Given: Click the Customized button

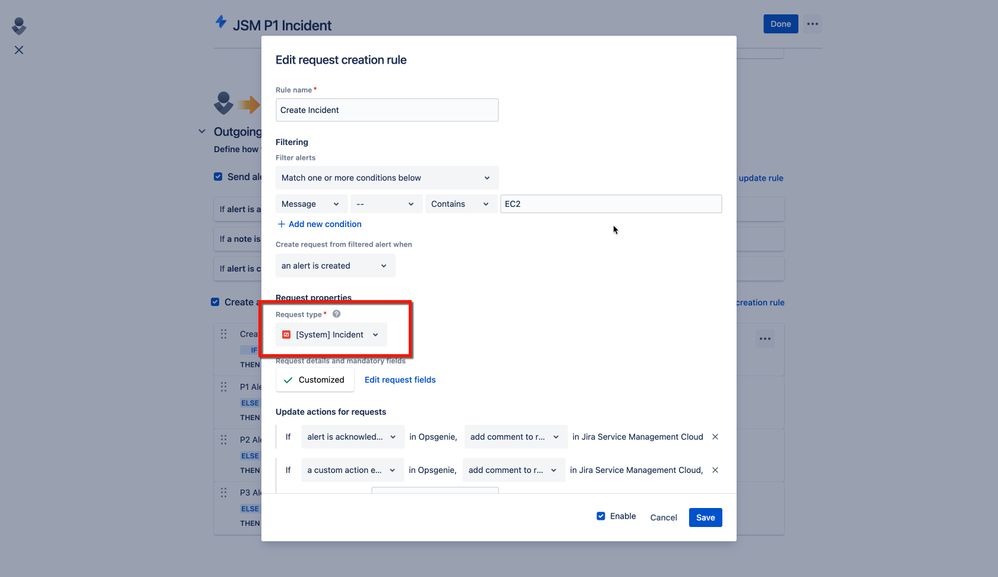Looking at the screenshot, I should 314,380.
